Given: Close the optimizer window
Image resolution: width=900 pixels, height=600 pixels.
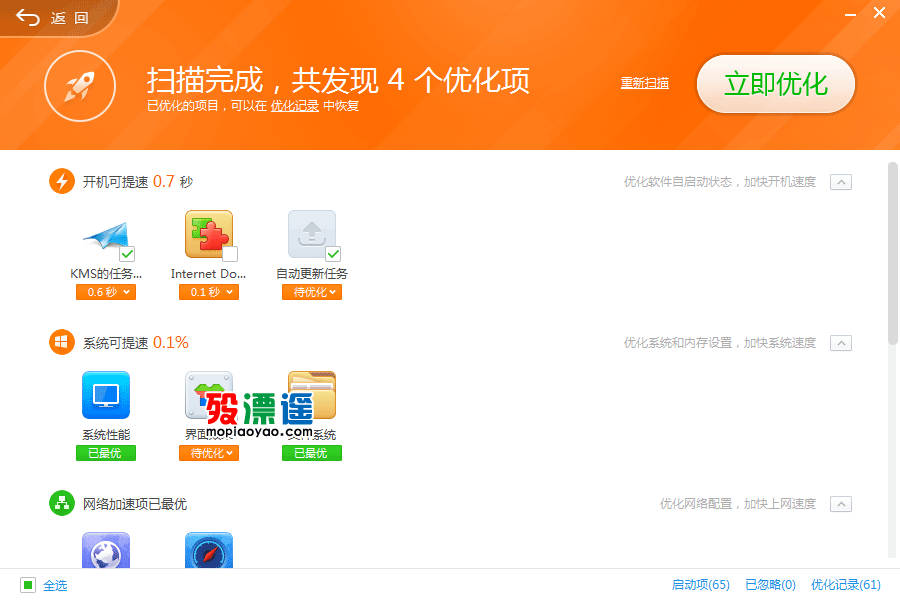Looking at the screenshot, I should 879,13.
